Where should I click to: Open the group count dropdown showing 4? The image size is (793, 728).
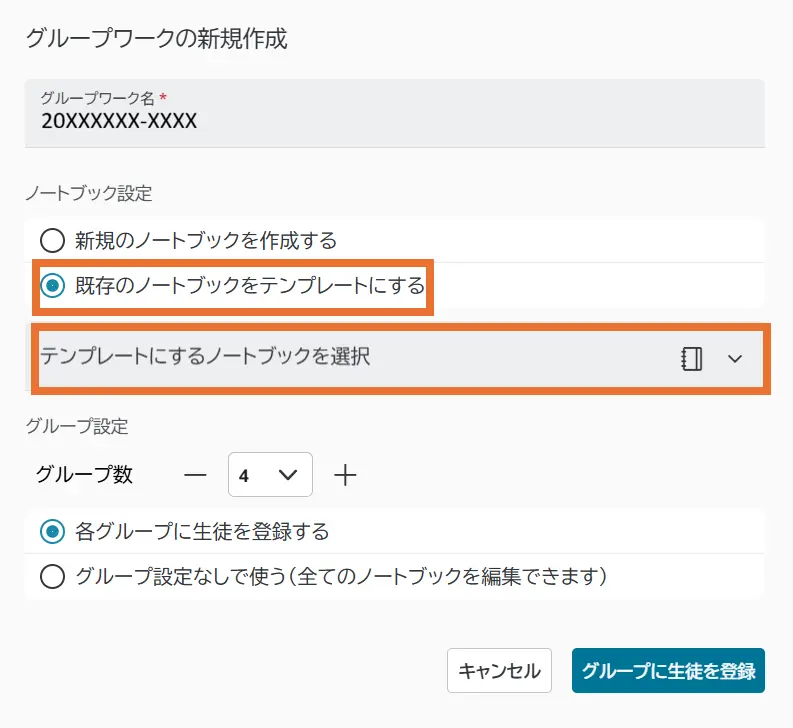pyautogui.click(x=270, y=475)
